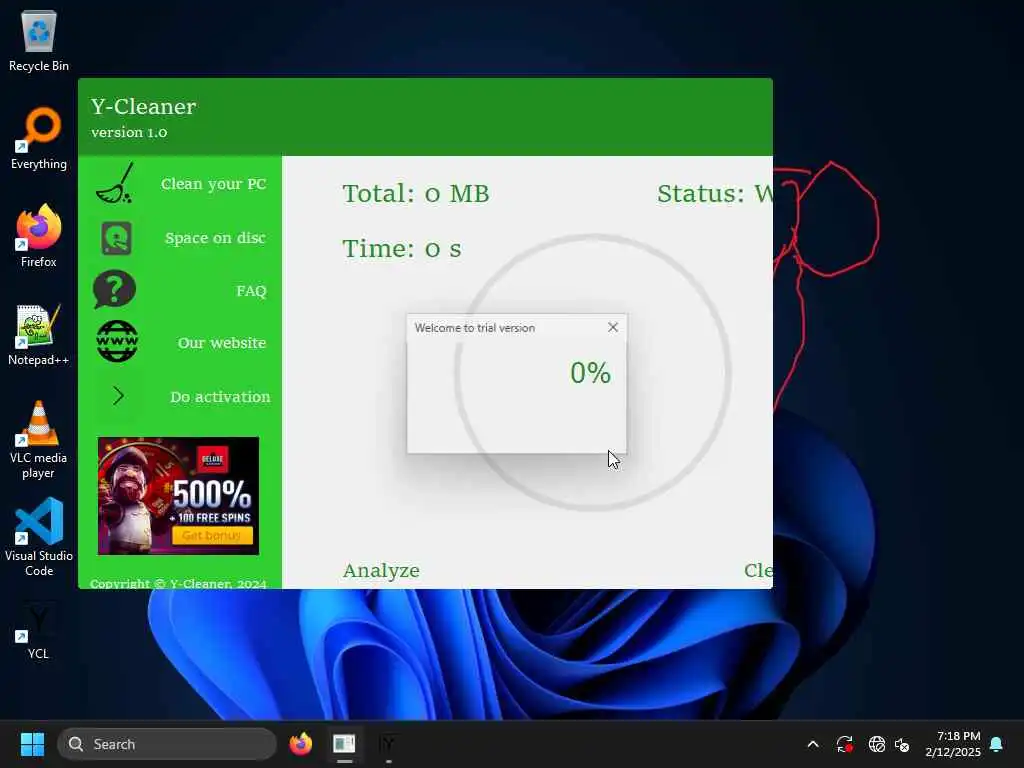Screen dimensions: 1024x768
Task: Click the sync tray icon with red dot
Action: [x=844, y=744]
